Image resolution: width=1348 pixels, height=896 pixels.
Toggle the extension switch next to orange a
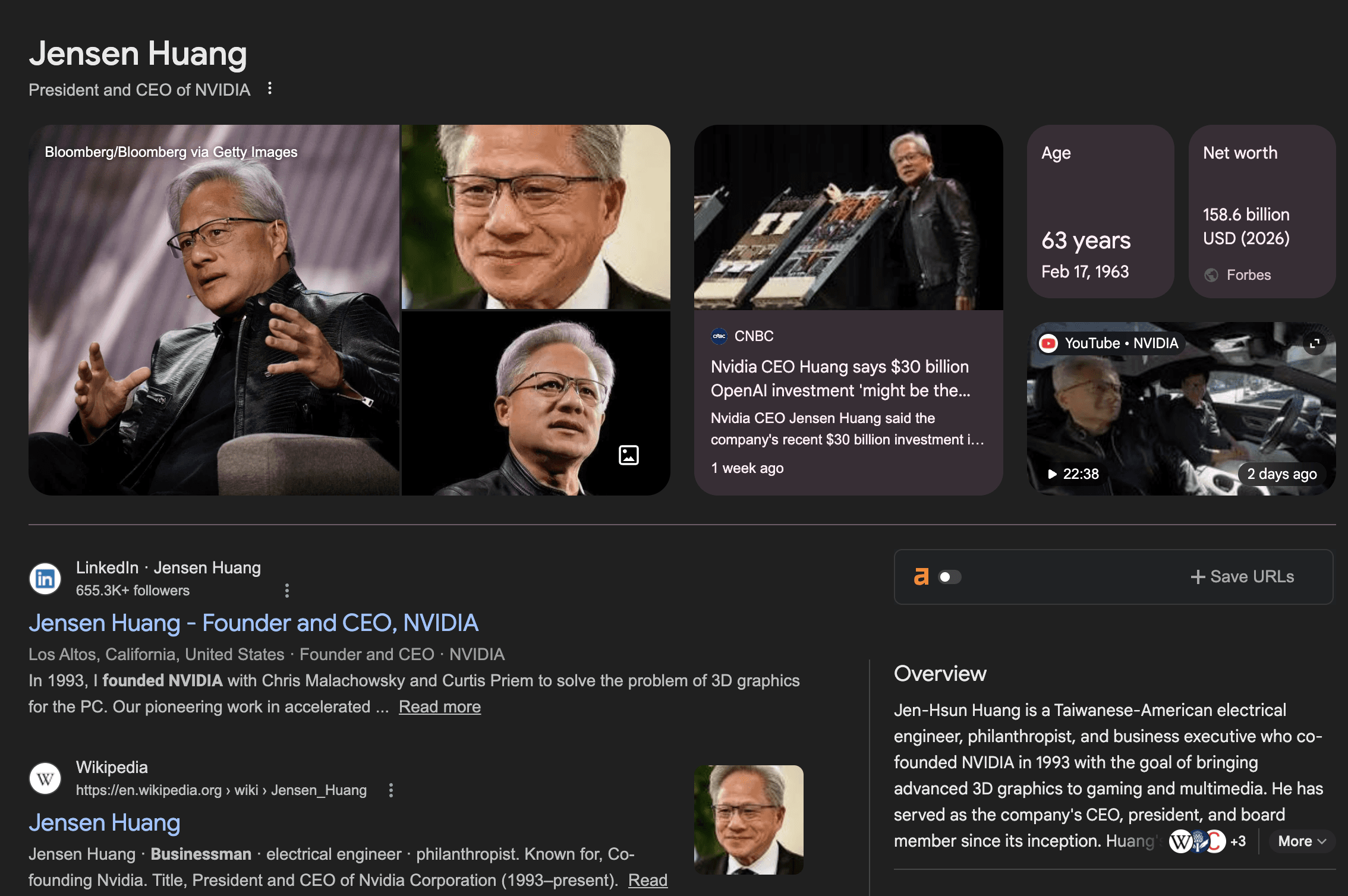(x=949, y=577)
